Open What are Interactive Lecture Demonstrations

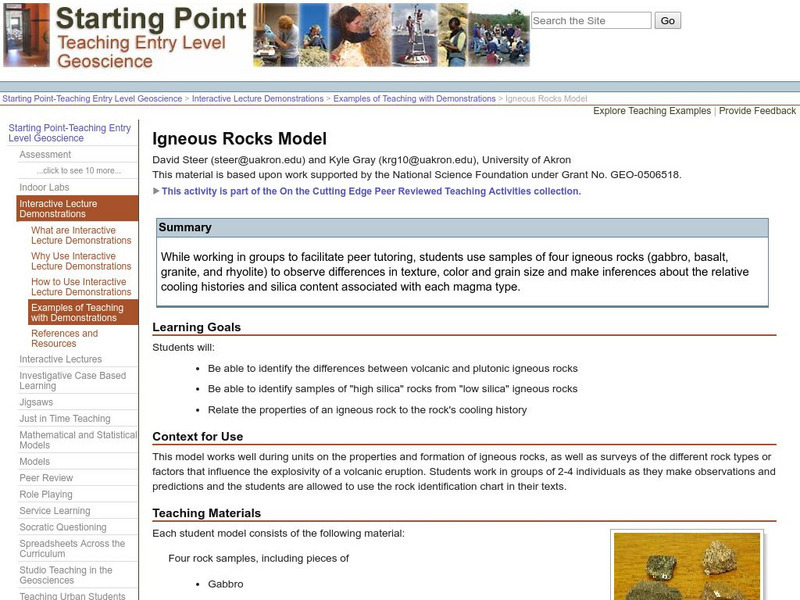click(81, 235)
